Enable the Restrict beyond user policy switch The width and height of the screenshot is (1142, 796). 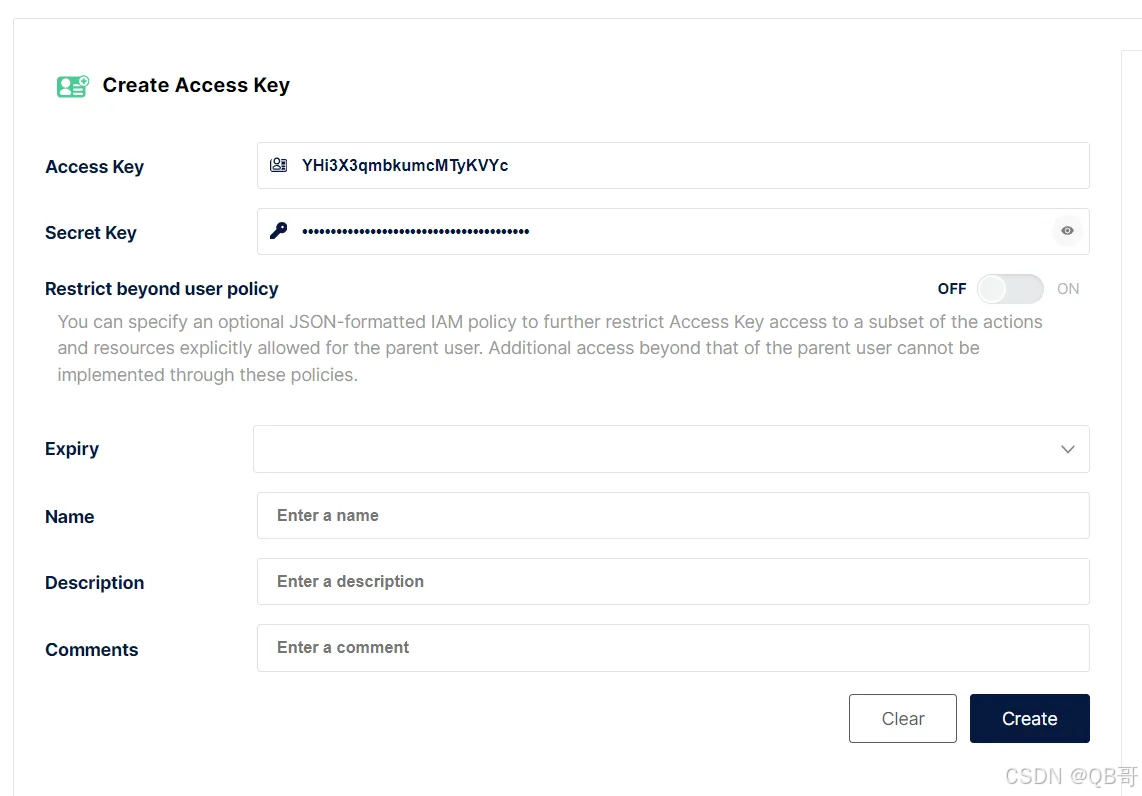tap(1009, 289)
